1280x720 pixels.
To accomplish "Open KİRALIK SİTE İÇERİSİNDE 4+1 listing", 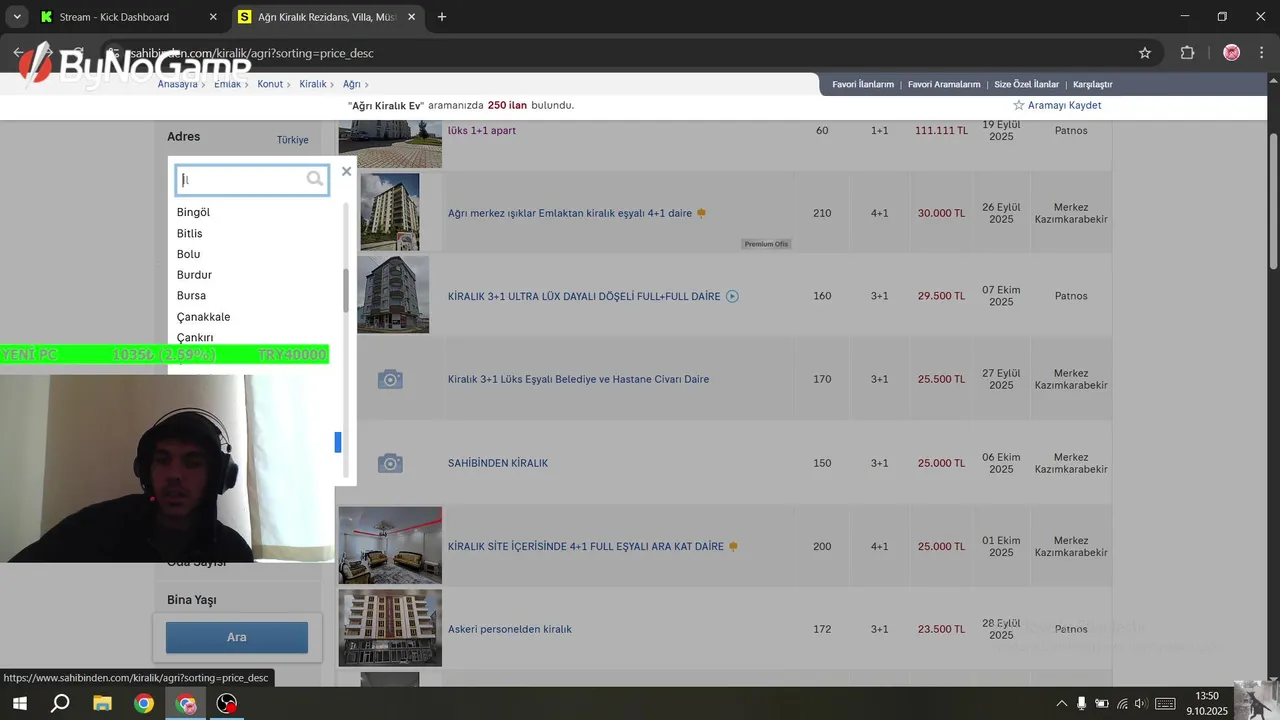I will [586, 547].
